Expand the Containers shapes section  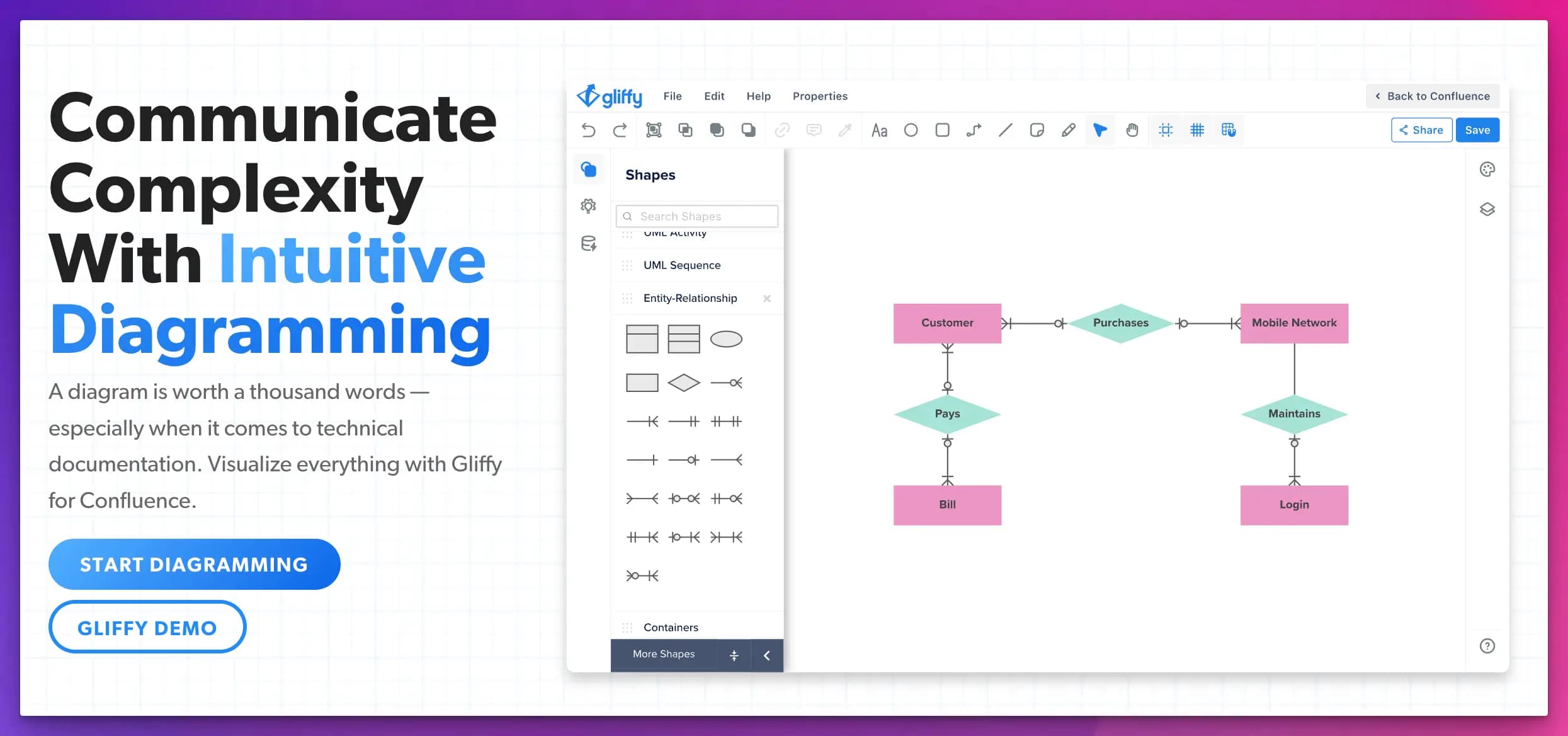(670, 627)
